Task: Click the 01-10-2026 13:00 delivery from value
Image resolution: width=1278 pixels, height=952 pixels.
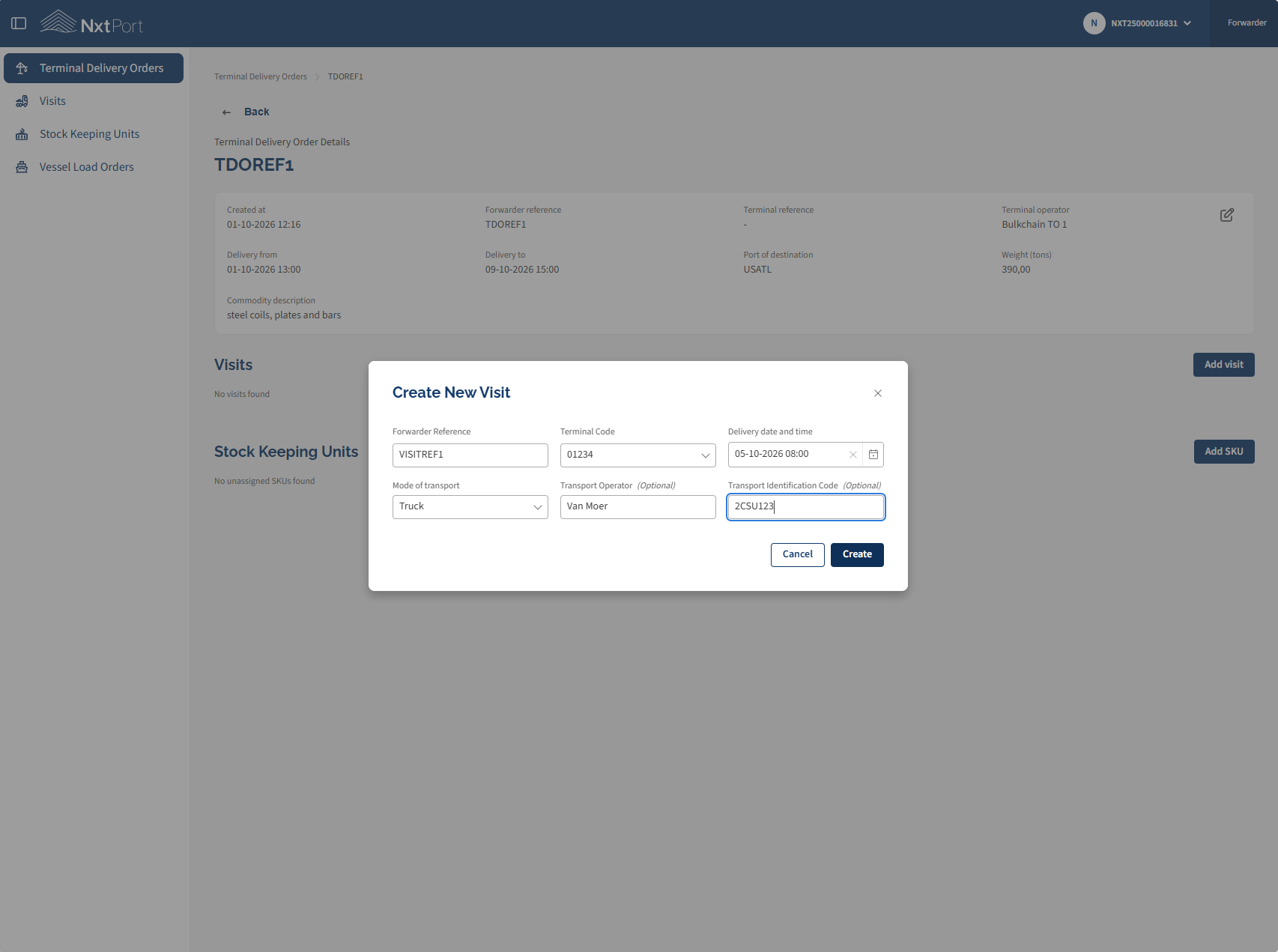Action: point(264,270)
